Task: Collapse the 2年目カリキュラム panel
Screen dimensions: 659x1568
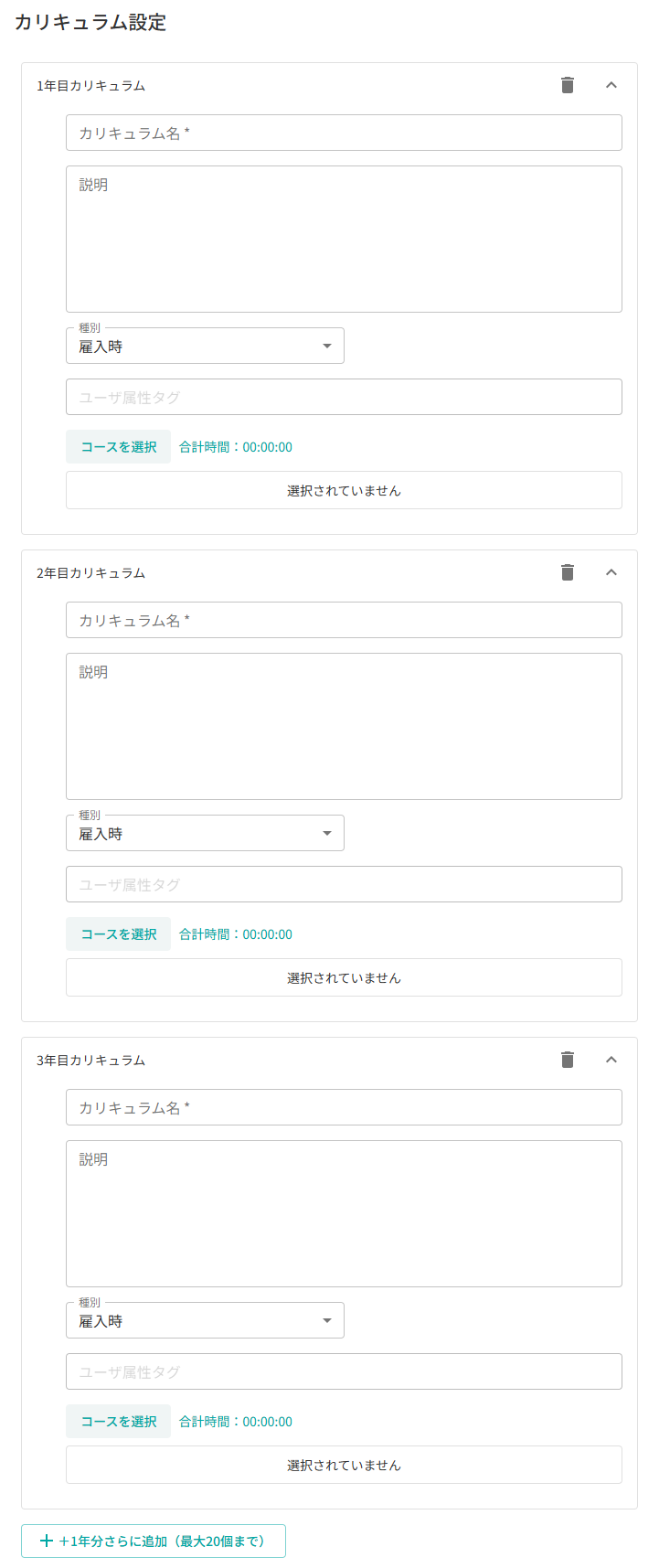Action: 611,572
